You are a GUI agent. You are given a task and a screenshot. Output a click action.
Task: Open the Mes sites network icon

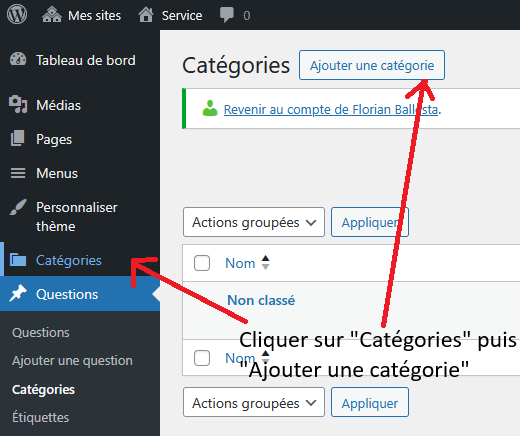click(x=52, y=15)
